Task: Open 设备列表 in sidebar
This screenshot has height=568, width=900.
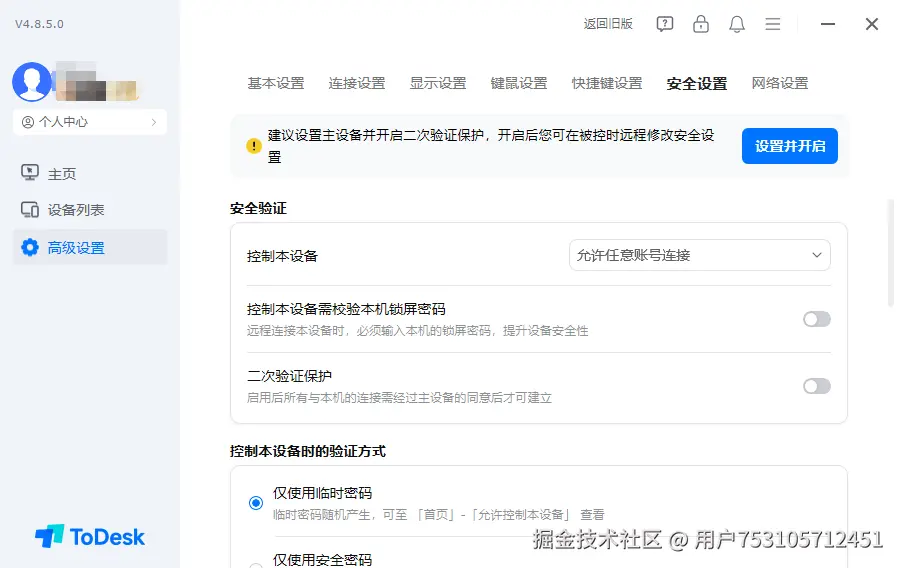Action: (x=90, y=210)
